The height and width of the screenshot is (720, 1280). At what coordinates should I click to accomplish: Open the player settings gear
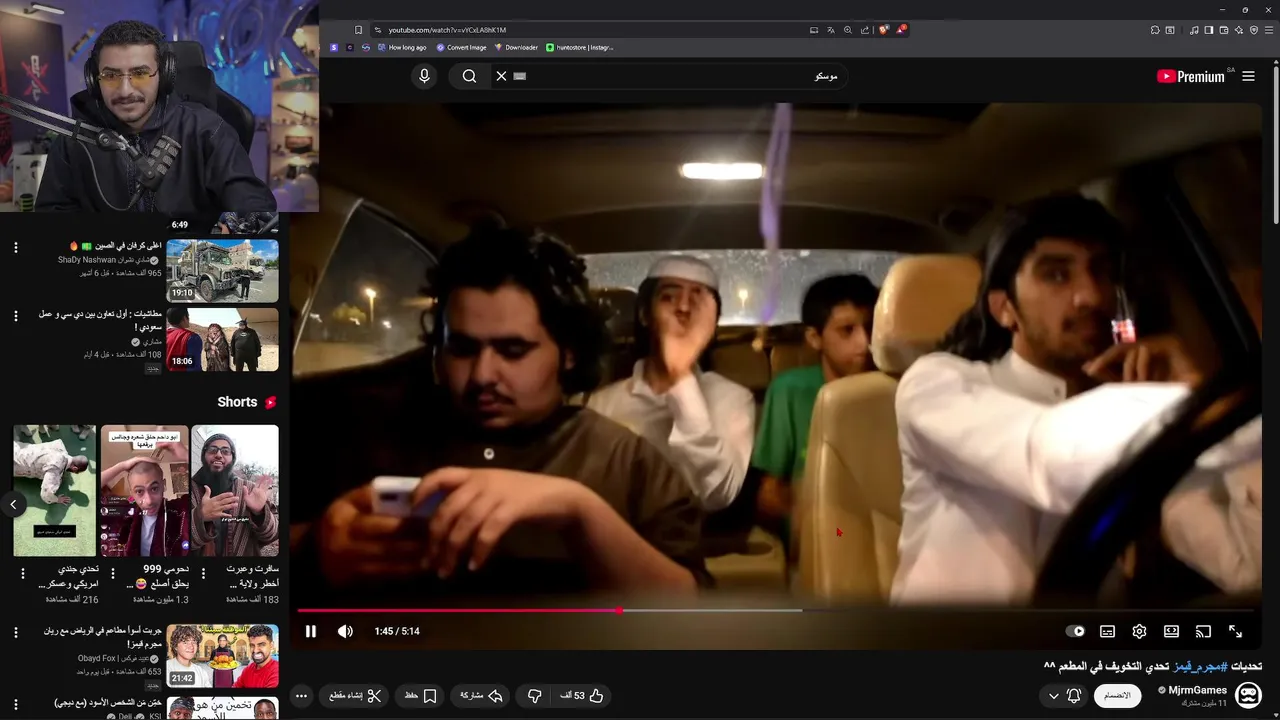pos(1139,631)
